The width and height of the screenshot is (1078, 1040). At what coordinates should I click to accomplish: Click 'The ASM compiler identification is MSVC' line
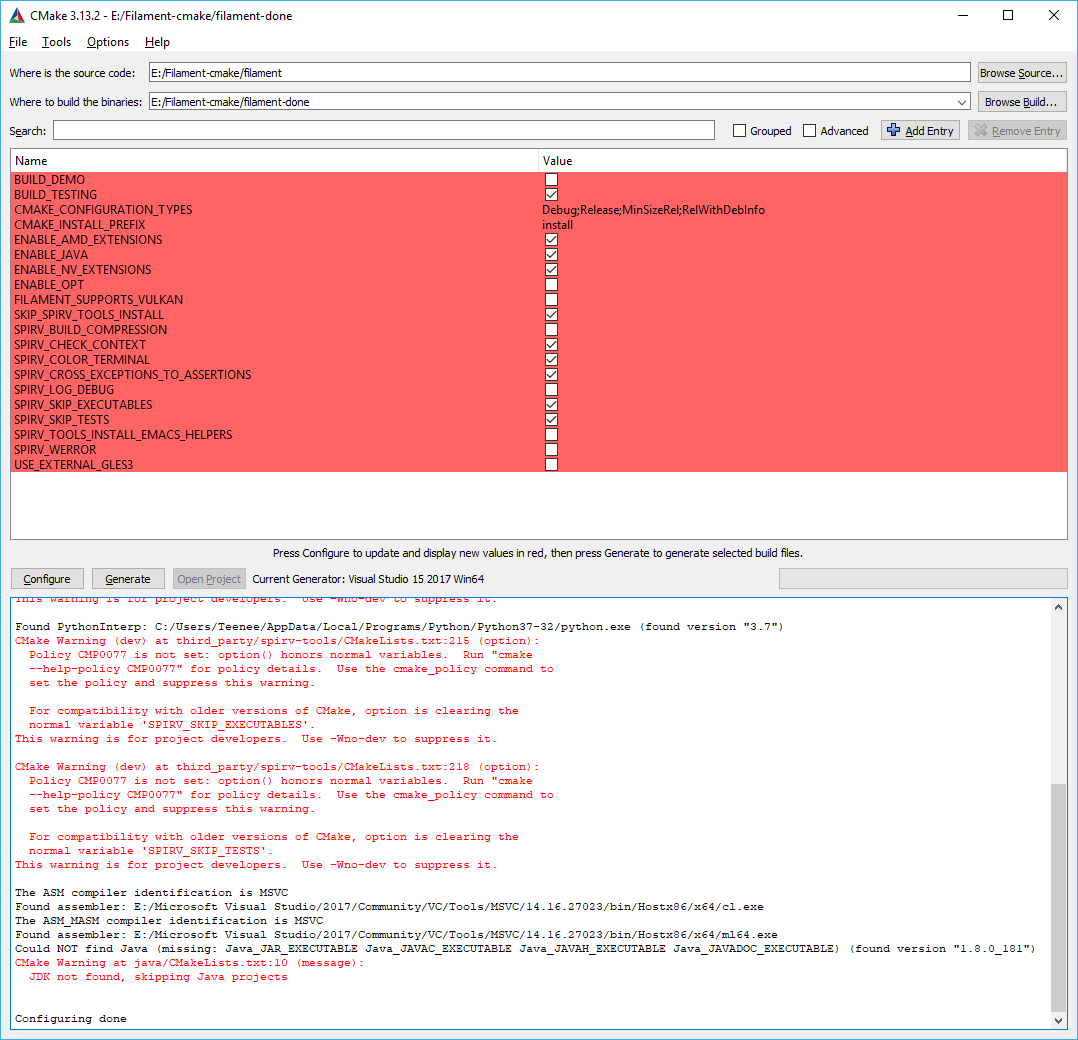[151, 893]
